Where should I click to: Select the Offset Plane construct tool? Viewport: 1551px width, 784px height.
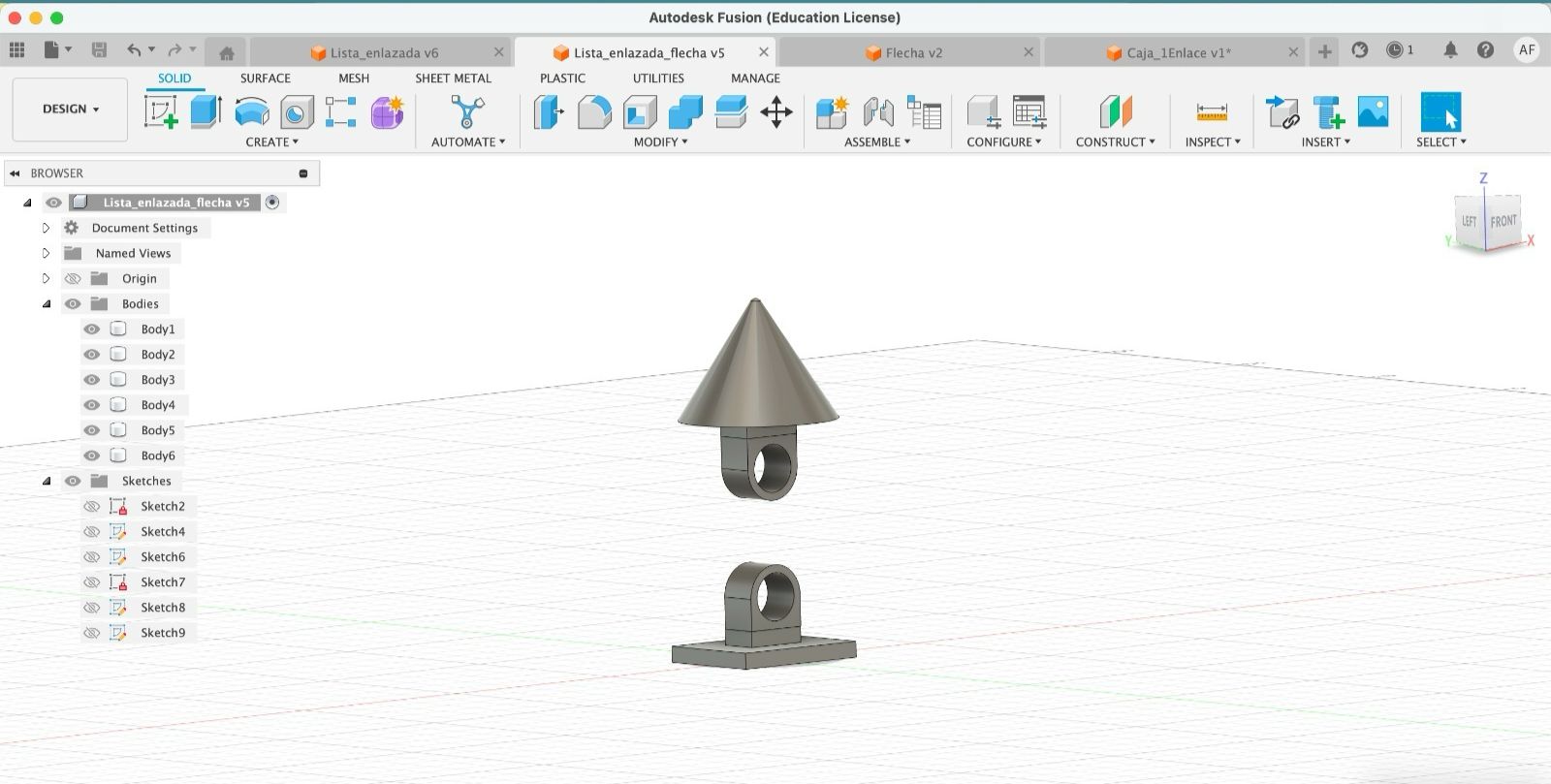point(1116,112)
